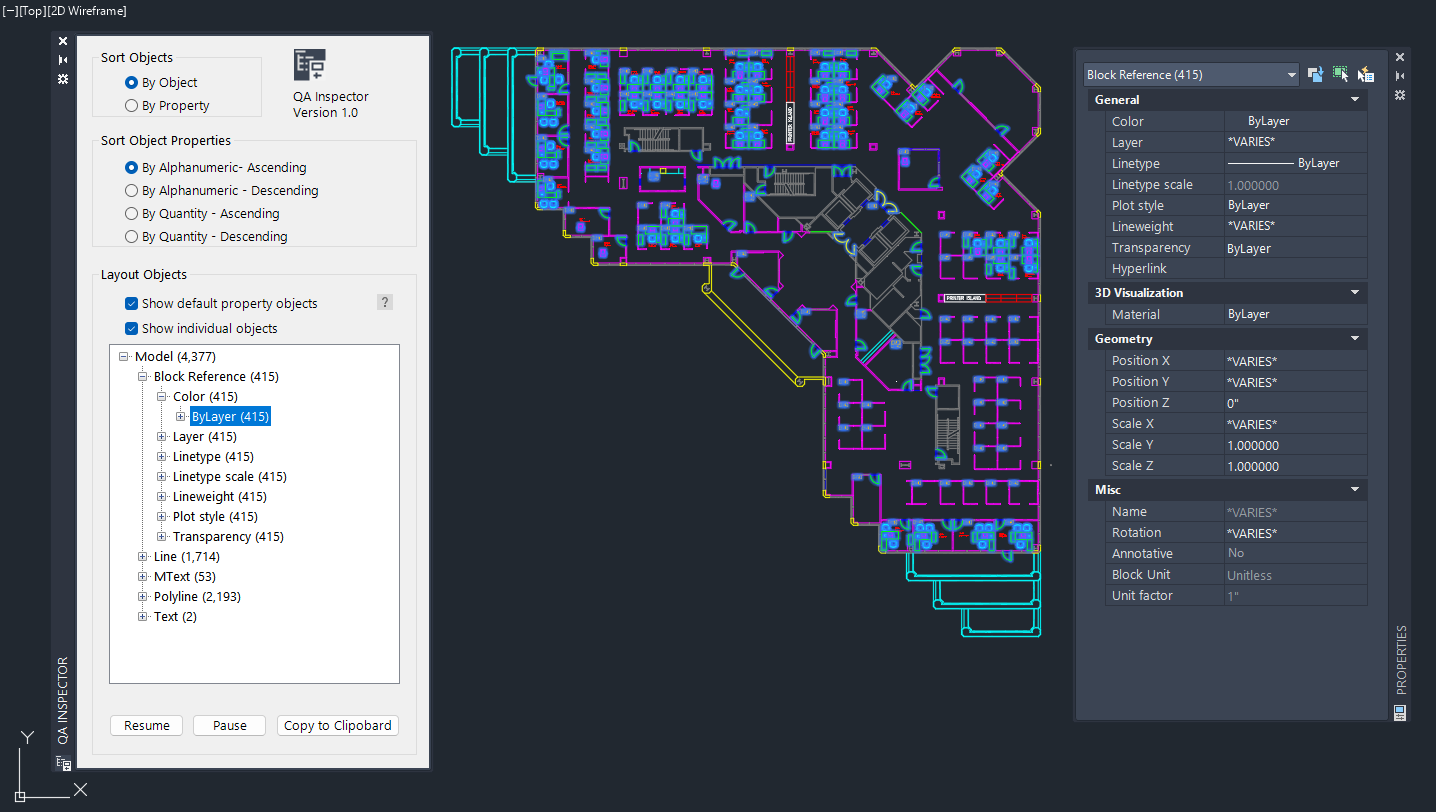Click the Rotation value field
Image resolution: width=1436 pixels, height=812 pixels.
point(1296,533)
